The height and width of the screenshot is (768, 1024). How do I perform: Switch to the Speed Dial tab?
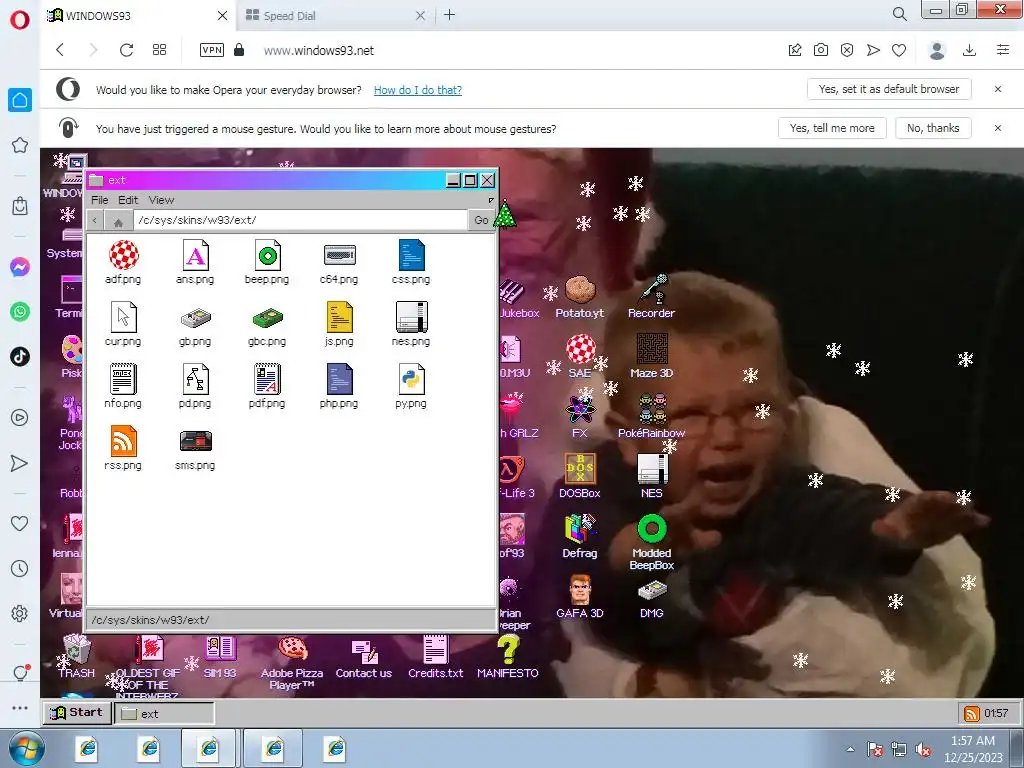click(336, 16)
